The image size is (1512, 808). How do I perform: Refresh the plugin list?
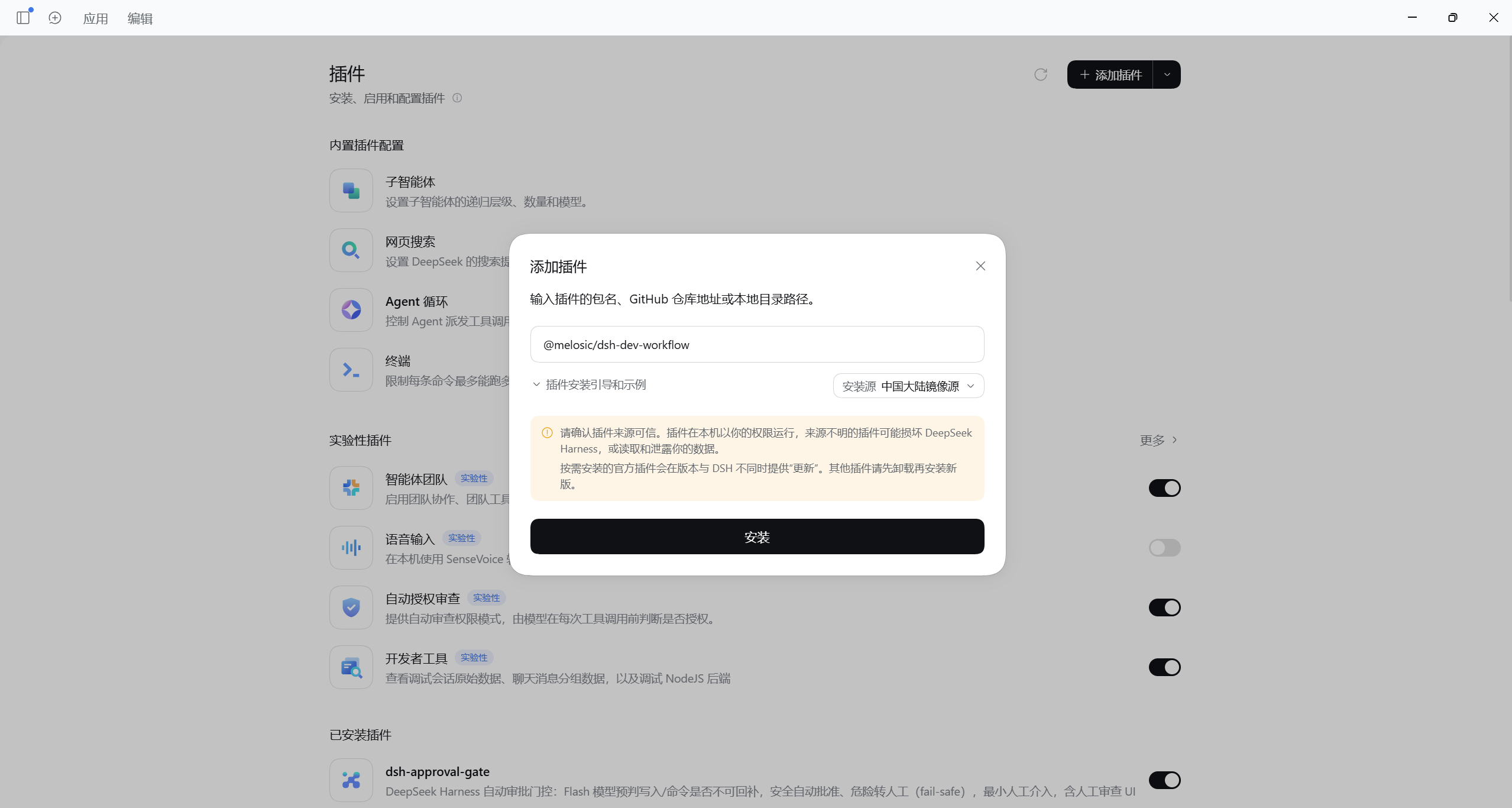click(1041, 75)
